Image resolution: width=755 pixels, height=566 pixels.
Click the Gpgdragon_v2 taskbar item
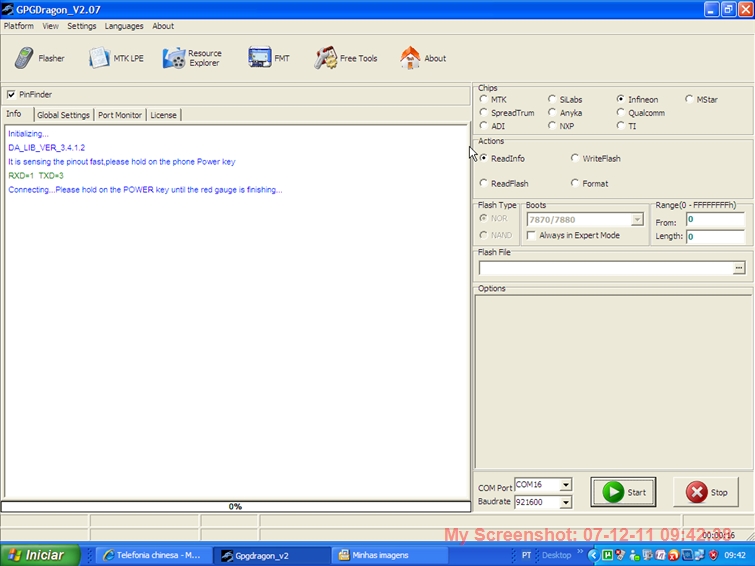pos(272,555)
